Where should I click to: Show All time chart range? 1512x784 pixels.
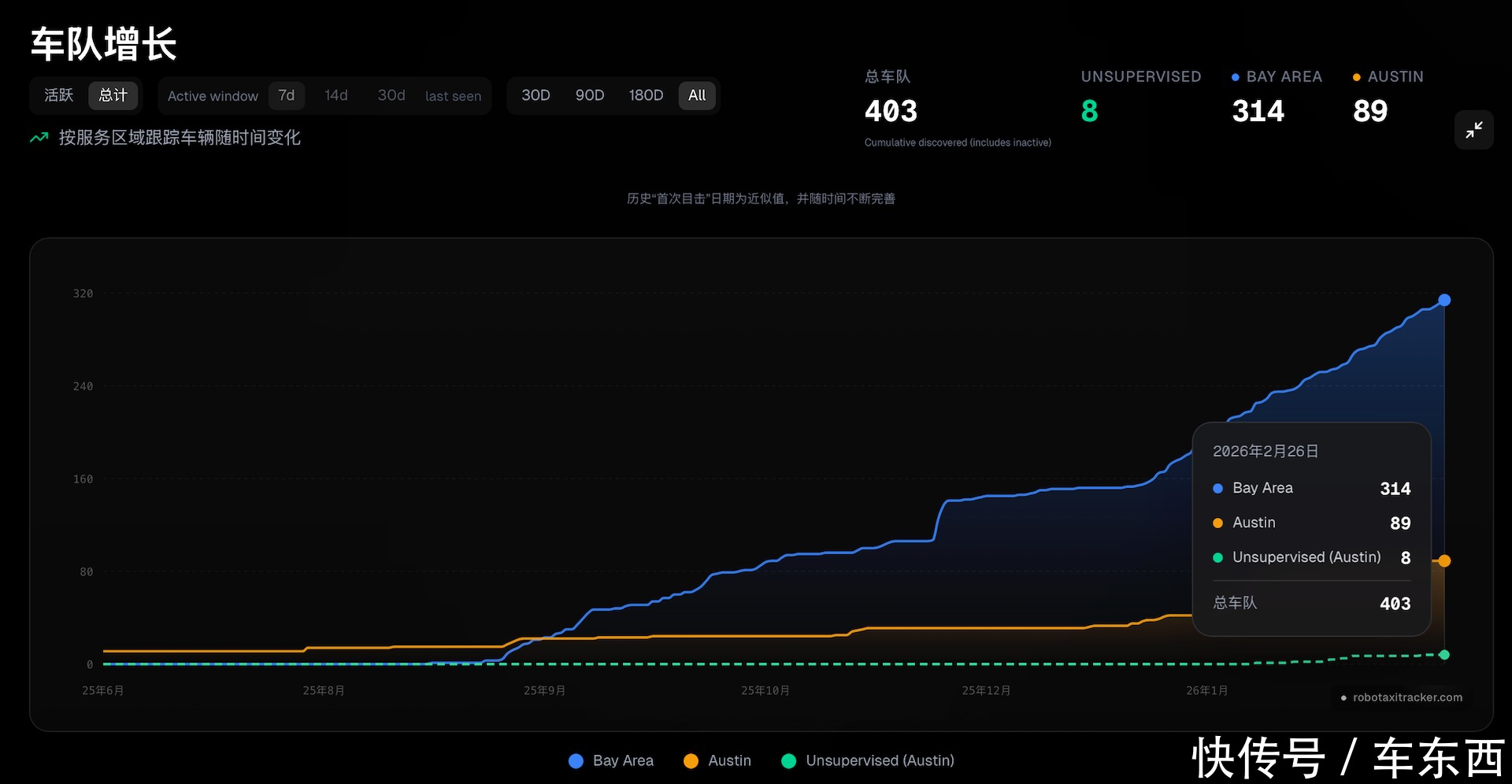(697, 95)
